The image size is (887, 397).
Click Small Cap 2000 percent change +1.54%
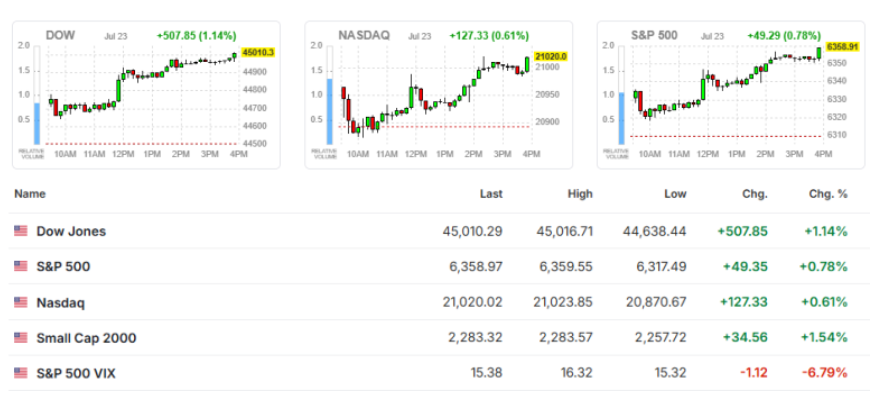824,338
